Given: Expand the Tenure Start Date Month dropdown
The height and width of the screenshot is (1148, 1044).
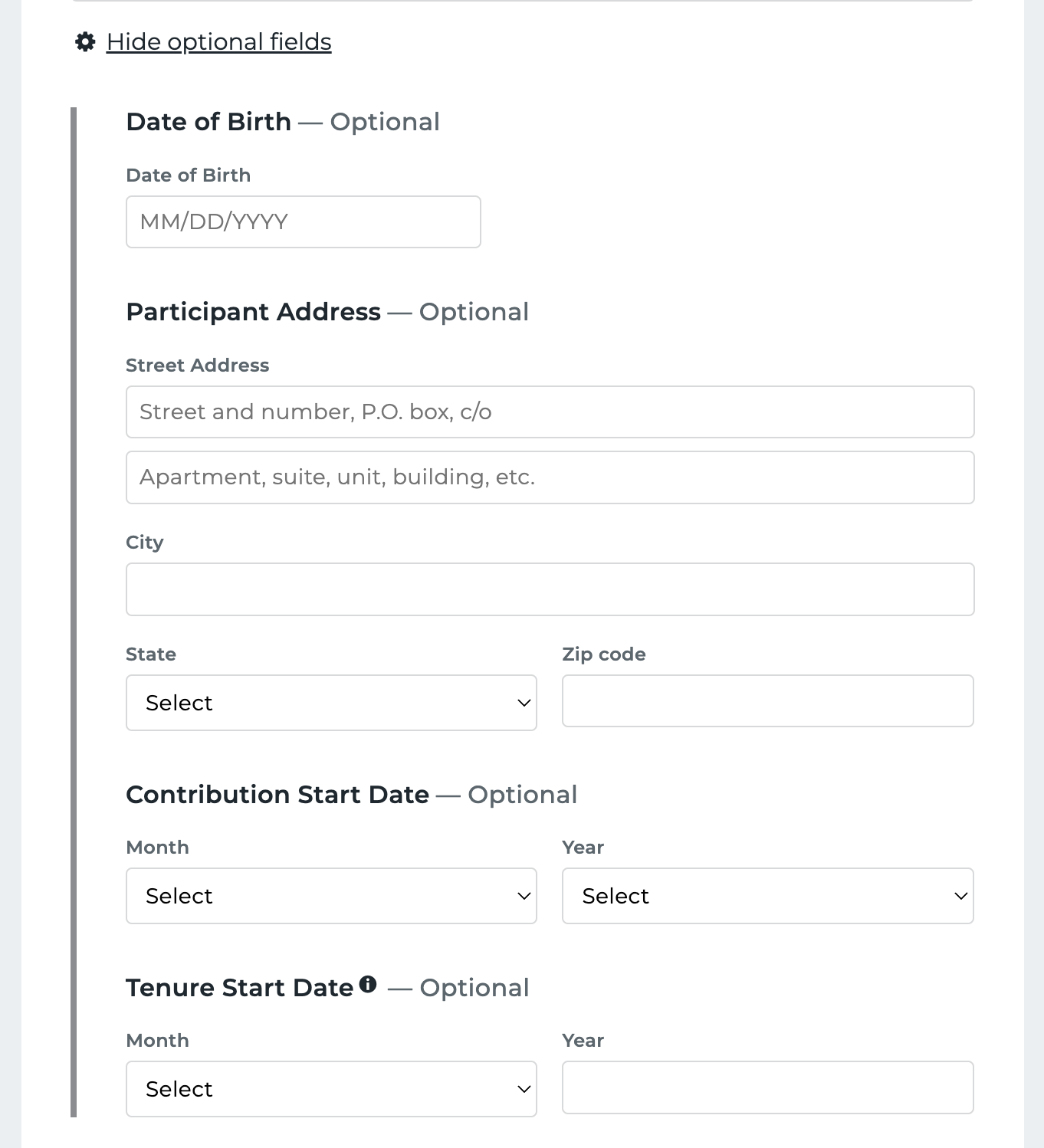Looking at the screenshot, I should (331, 1089).
